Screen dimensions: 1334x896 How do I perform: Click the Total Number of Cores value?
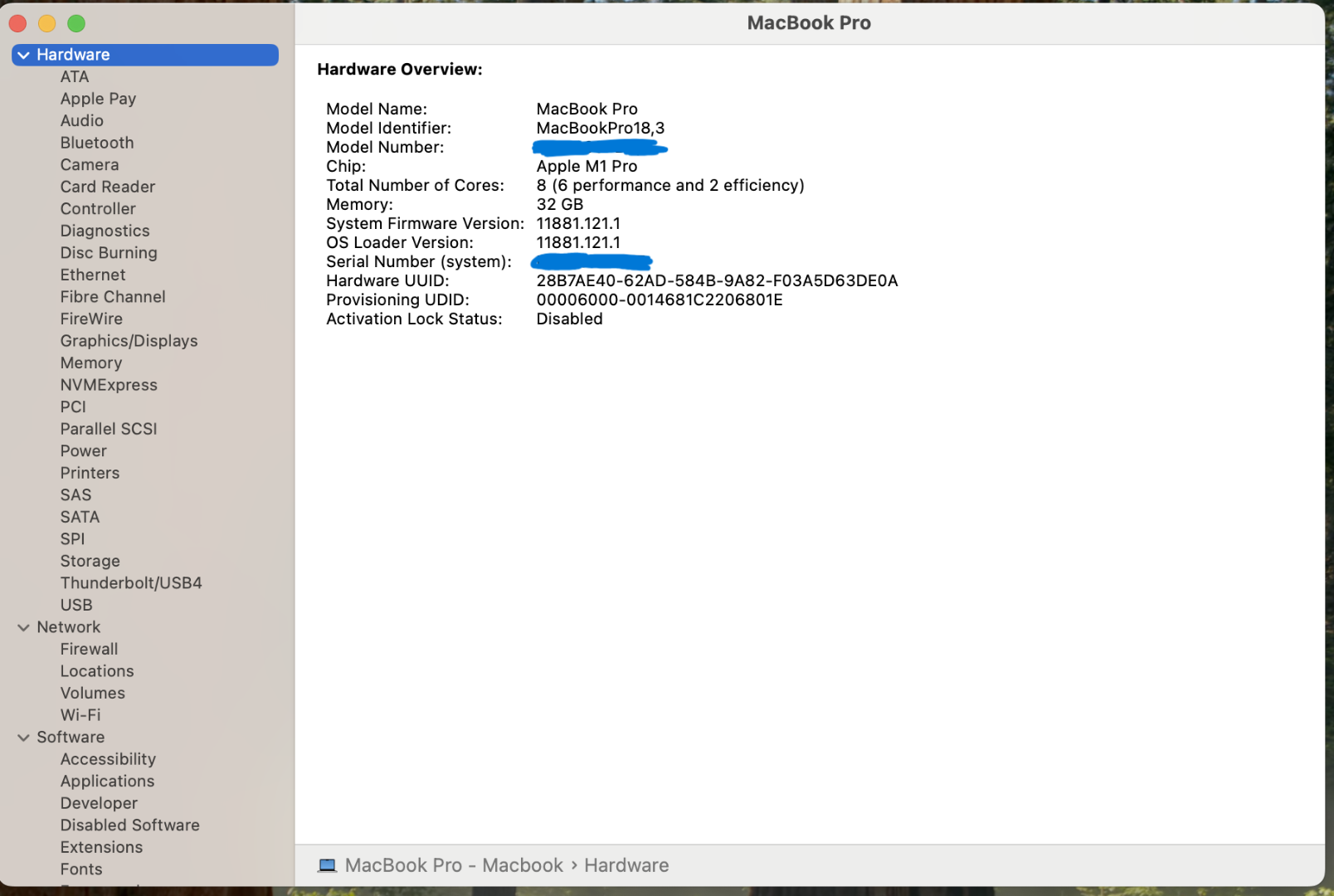coord(670,185)
